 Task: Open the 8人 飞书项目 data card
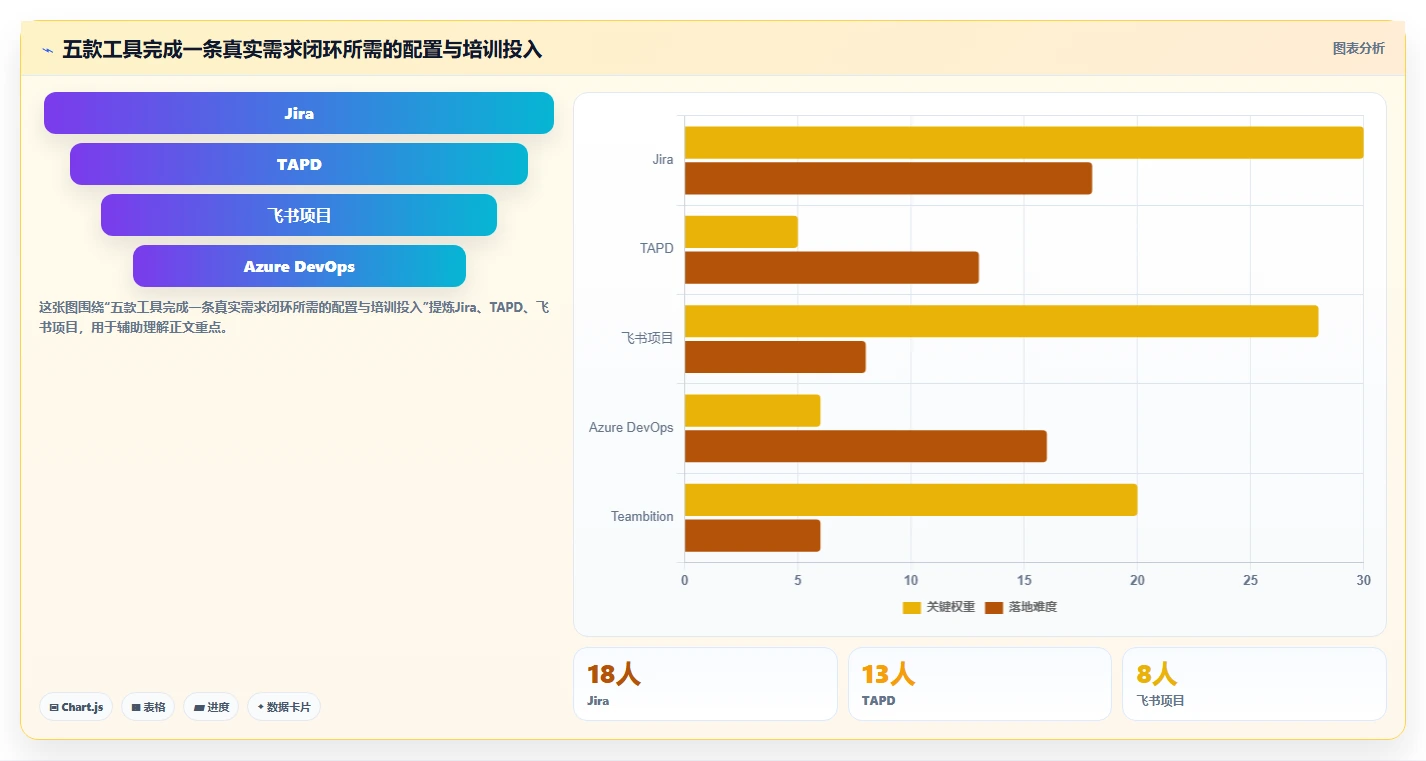tap(1254, 684)
